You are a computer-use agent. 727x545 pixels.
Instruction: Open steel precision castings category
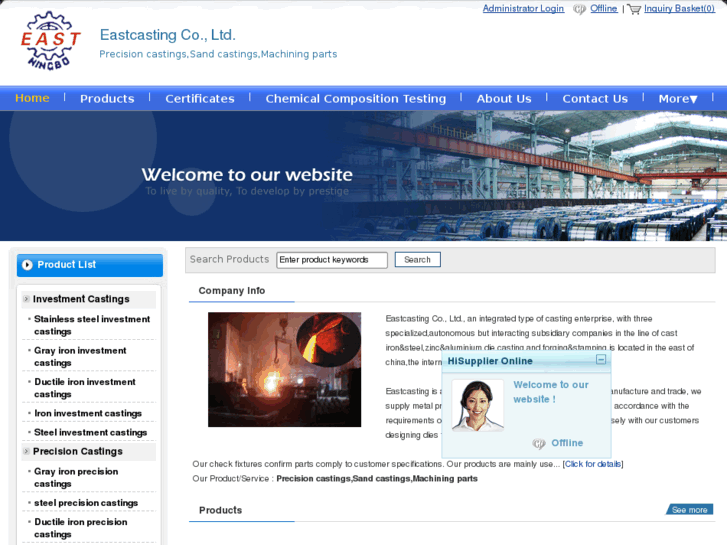click(86, 503)
